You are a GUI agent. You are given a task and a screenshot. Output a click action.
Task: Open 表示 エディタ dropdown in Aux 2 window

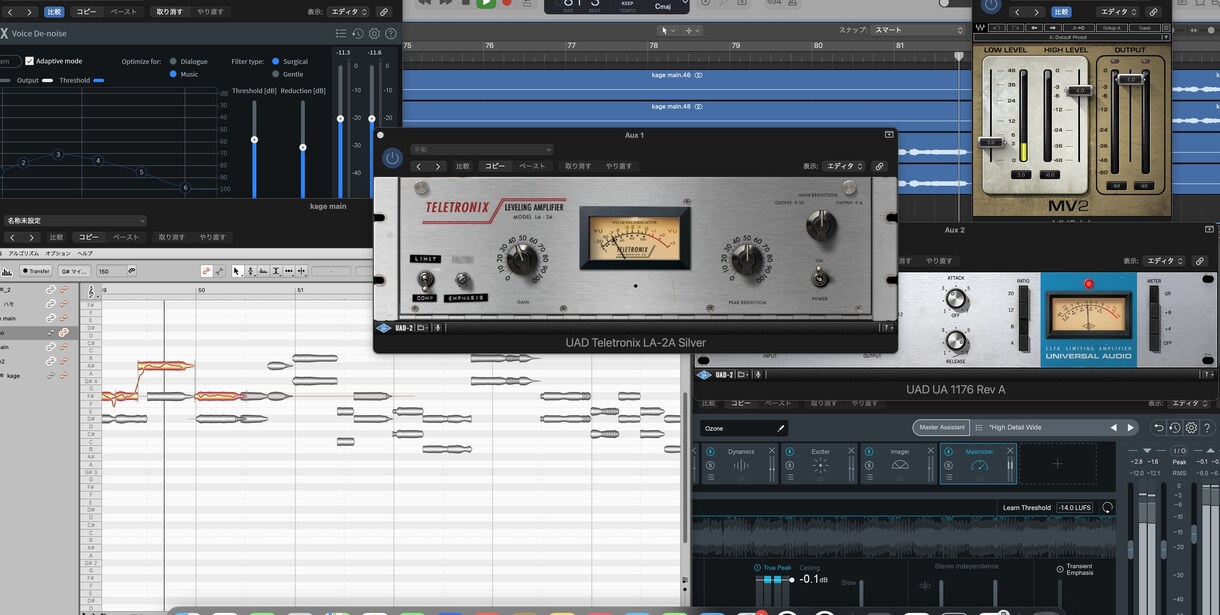pyautogui.click(x=1166, y=261)
